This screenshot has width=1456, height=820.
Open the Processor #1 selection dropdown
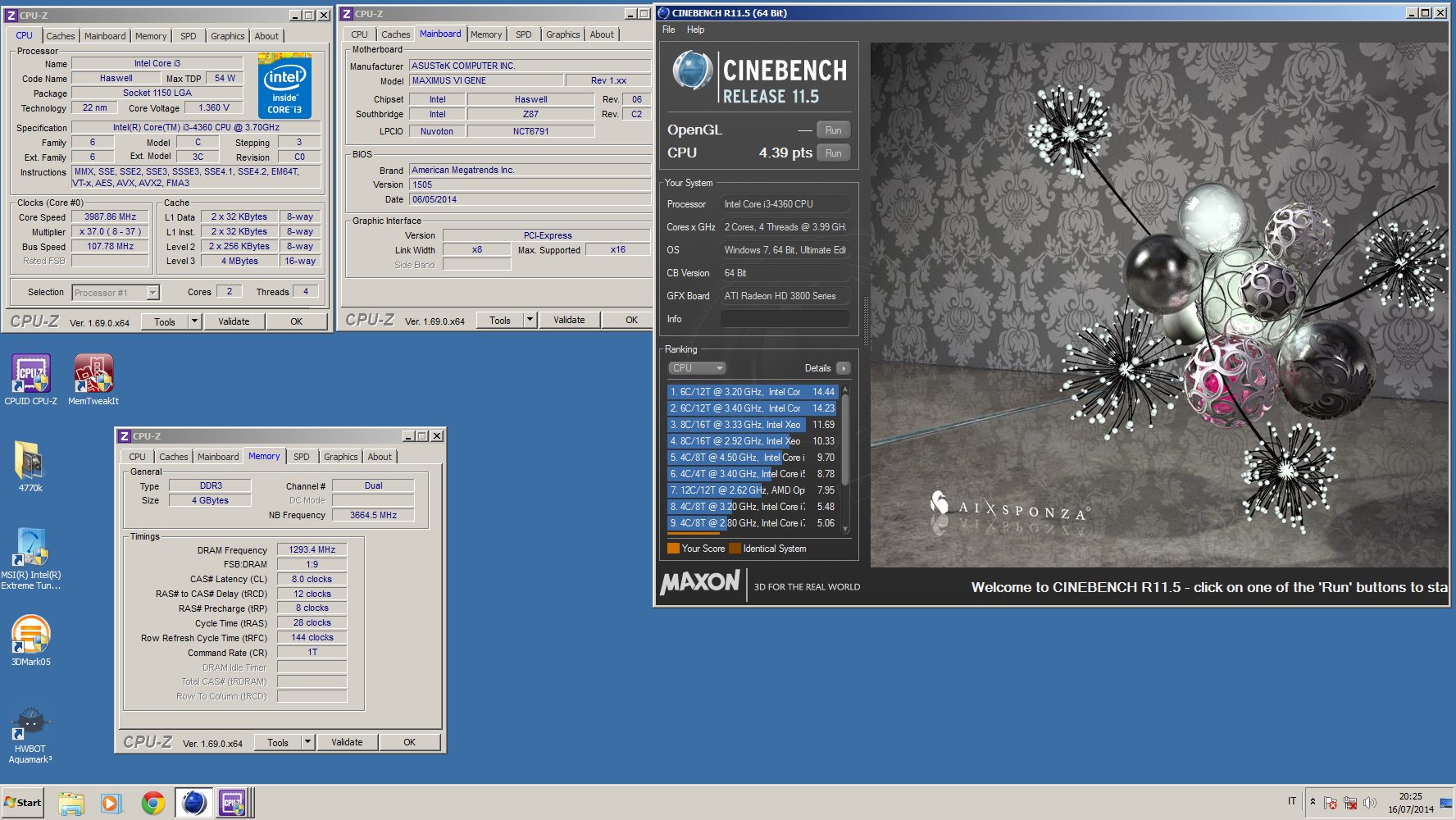pyautogui.click(x=116, y=293)
